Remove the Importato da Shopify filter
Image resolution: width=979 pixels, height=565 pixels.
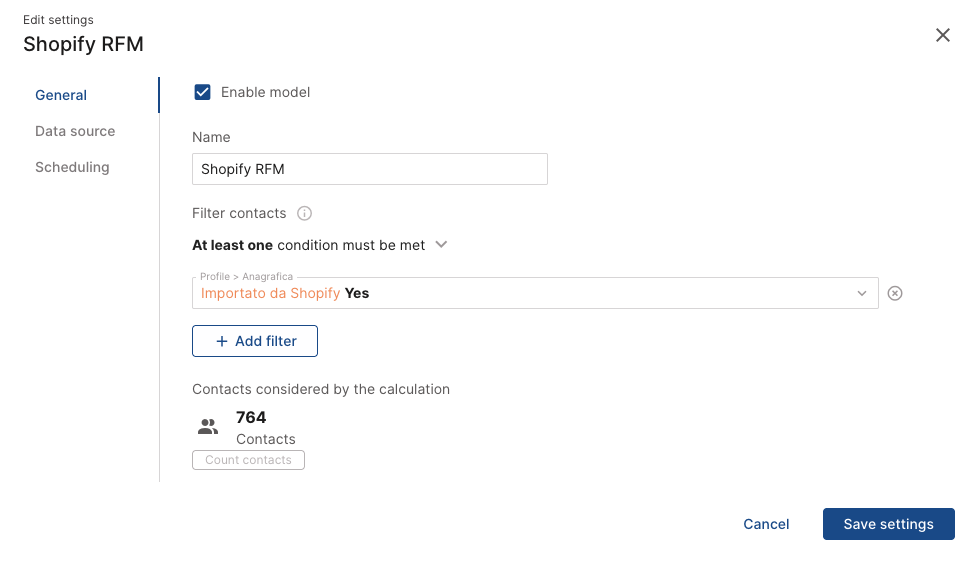click(x=895, y=293)
